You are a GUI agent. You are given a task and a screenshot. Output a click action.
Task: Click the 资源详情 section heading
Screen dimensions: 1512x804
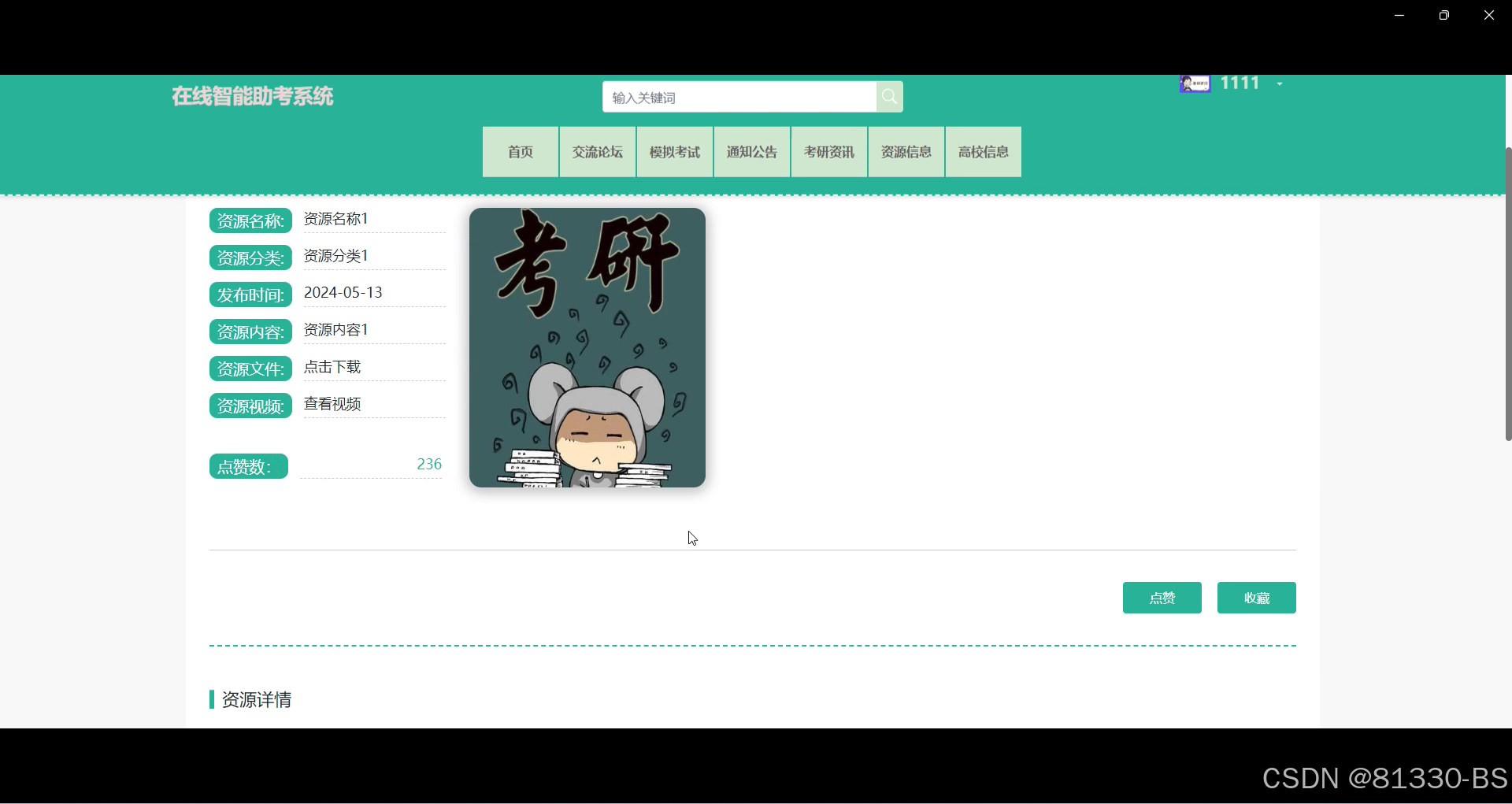pyautogui.click(x=257, y=699)
